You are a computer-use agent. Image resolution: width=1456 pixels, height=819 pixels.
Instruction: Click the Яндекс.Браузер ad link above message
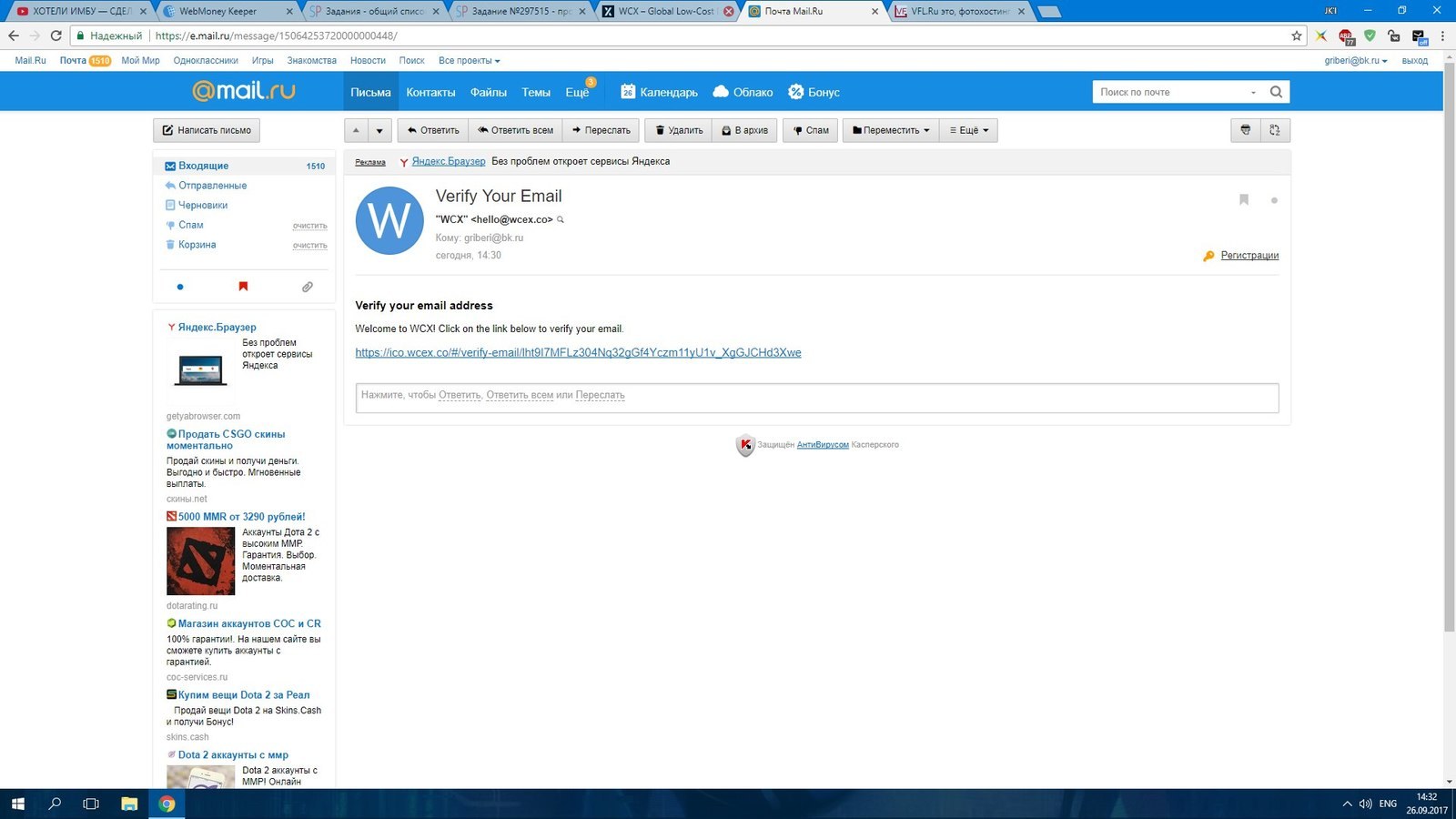coord(449,161)
